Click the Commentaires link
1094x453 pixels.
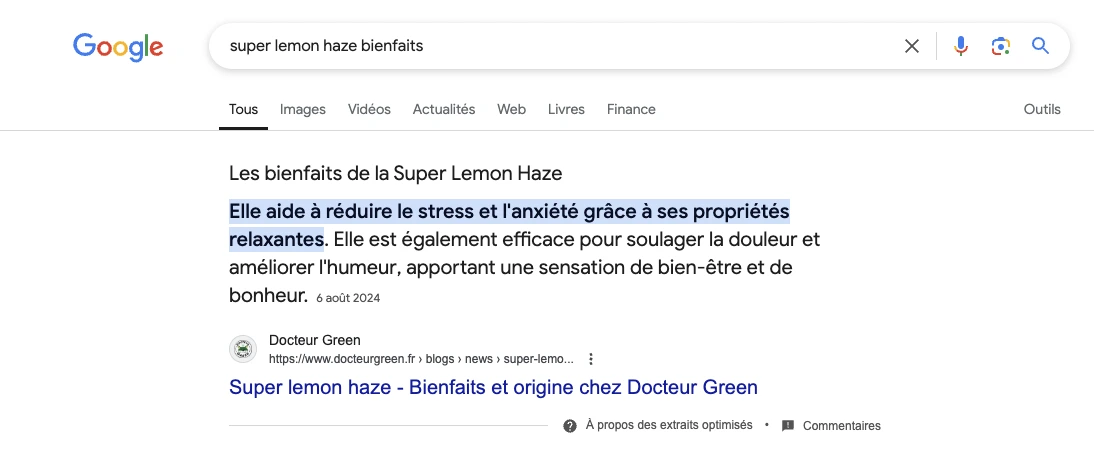coord(841,426)
